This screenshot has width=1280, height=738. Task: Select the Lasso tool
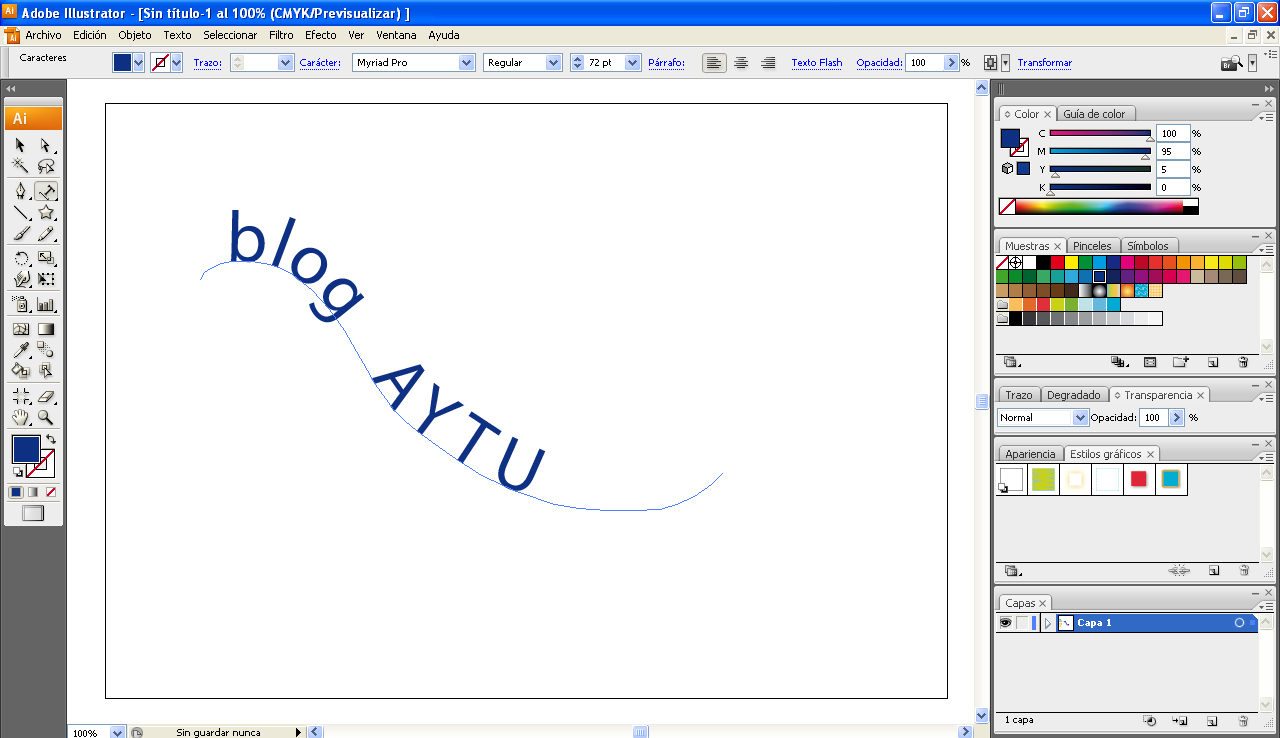click(46, 166)
